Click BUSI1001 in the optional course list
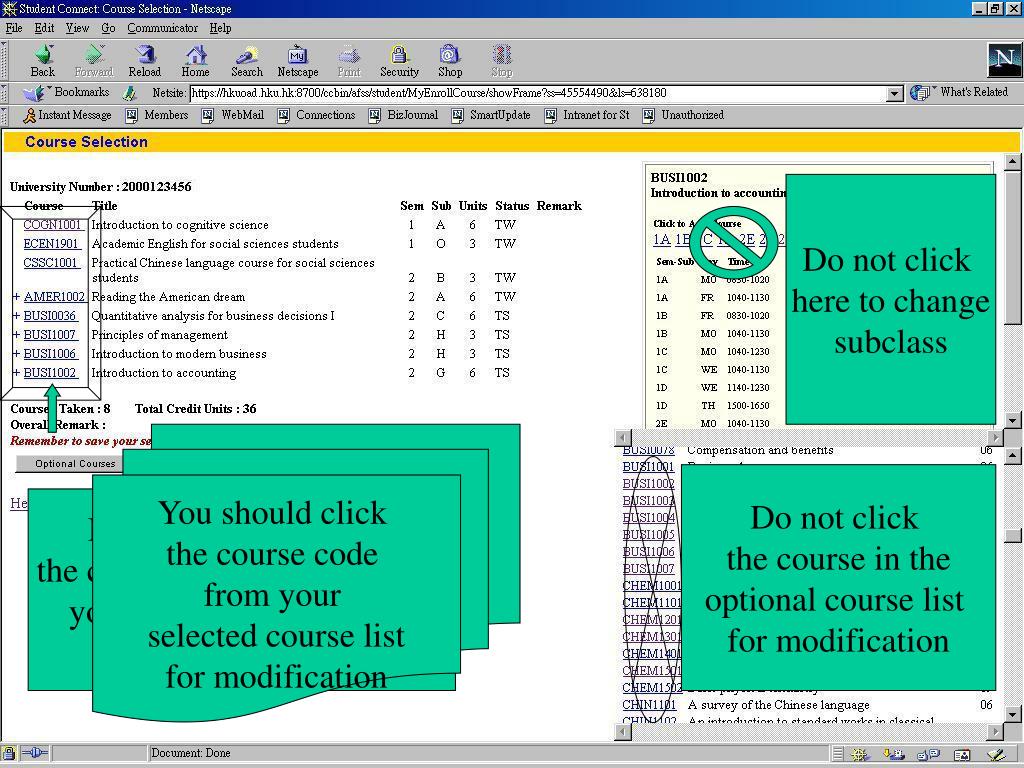The image size is (1024, 768). 648,467
